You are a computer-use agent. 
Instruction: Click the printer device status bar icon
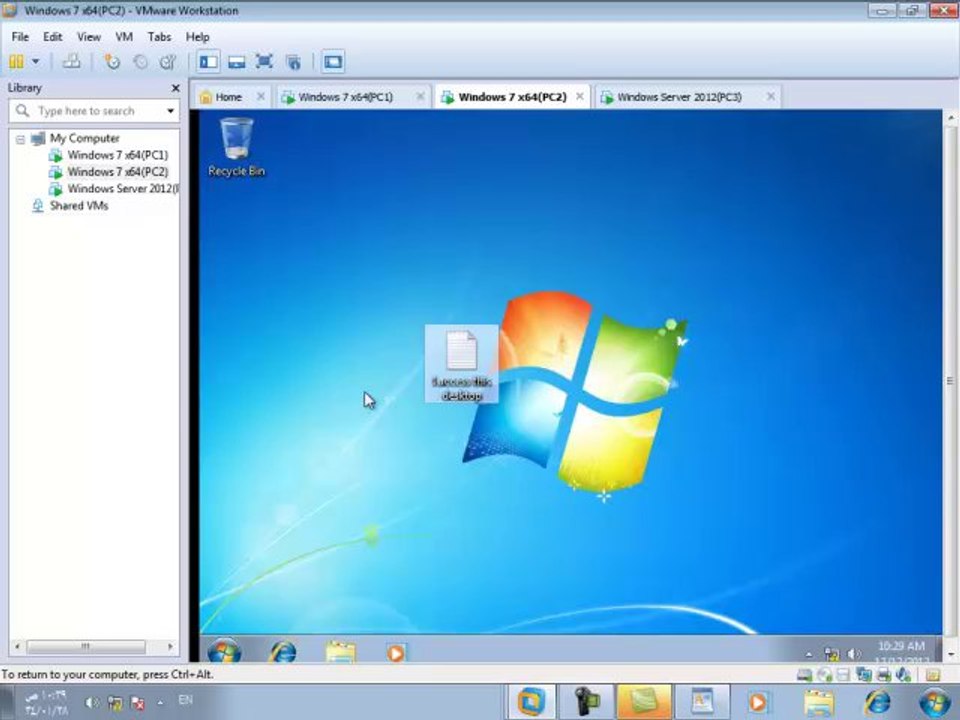(883, 675)
